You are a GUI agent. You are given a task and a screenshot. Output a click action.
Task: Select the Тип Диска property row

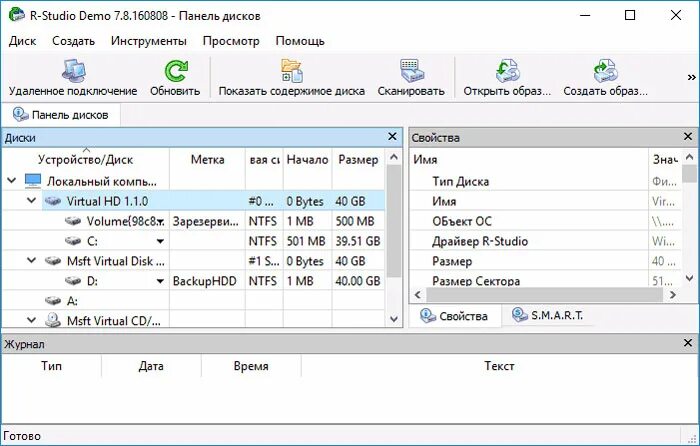tap(546, 181)
